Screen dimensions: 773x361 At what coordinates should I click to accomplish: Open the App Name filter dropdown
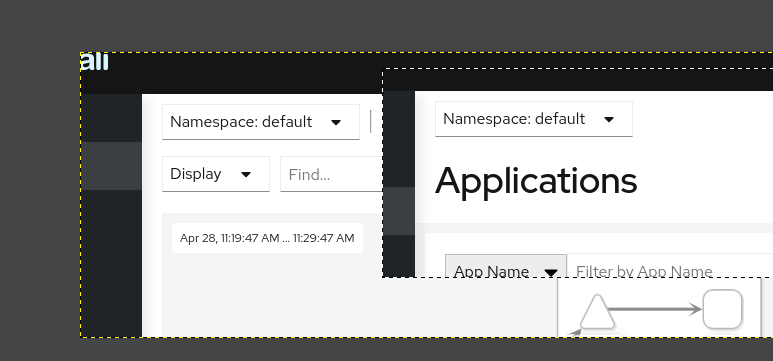tap(506, 266)
